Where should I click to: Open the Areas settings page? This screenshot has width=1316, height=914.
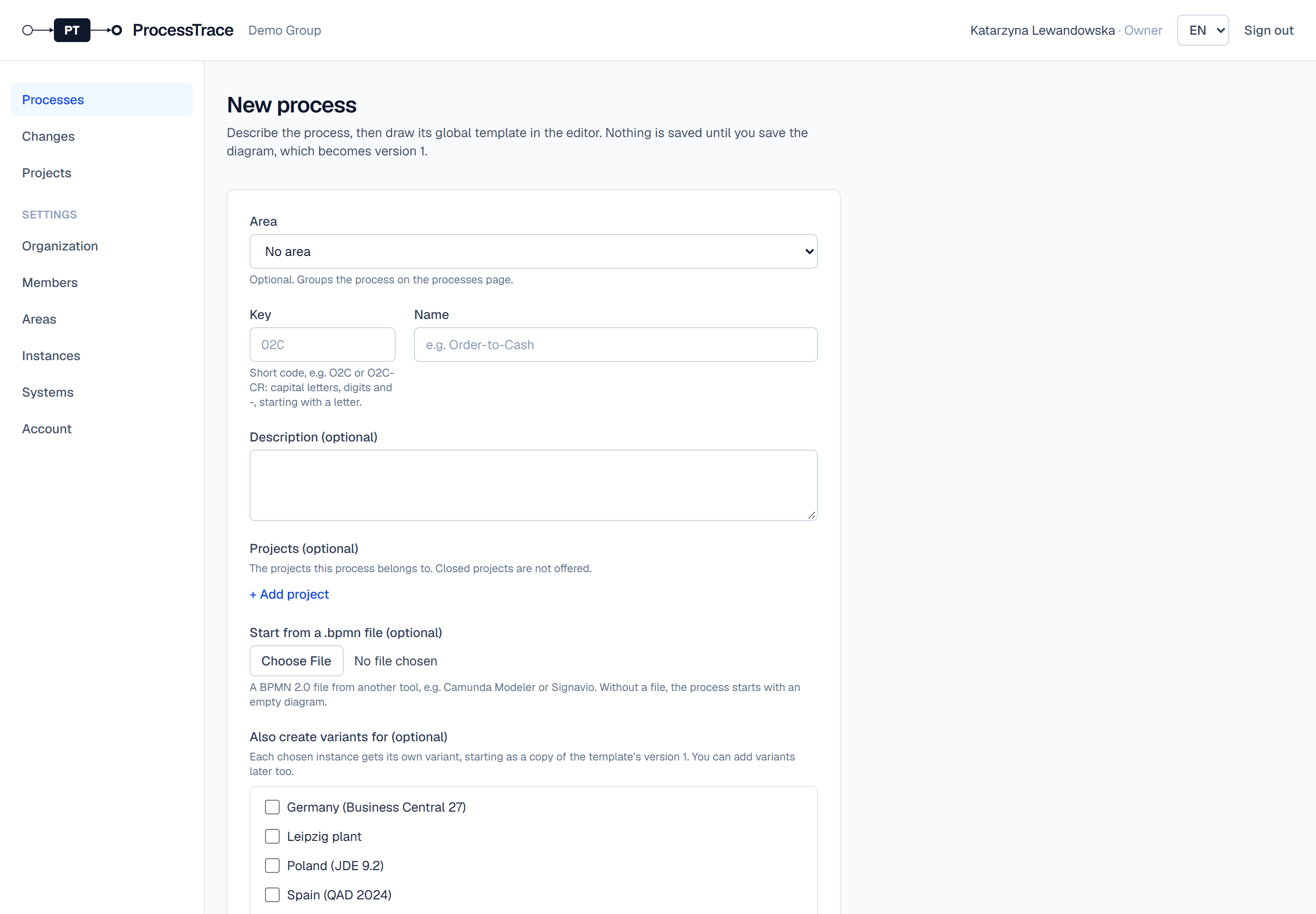pyautogui.click(x=102, y=319)
